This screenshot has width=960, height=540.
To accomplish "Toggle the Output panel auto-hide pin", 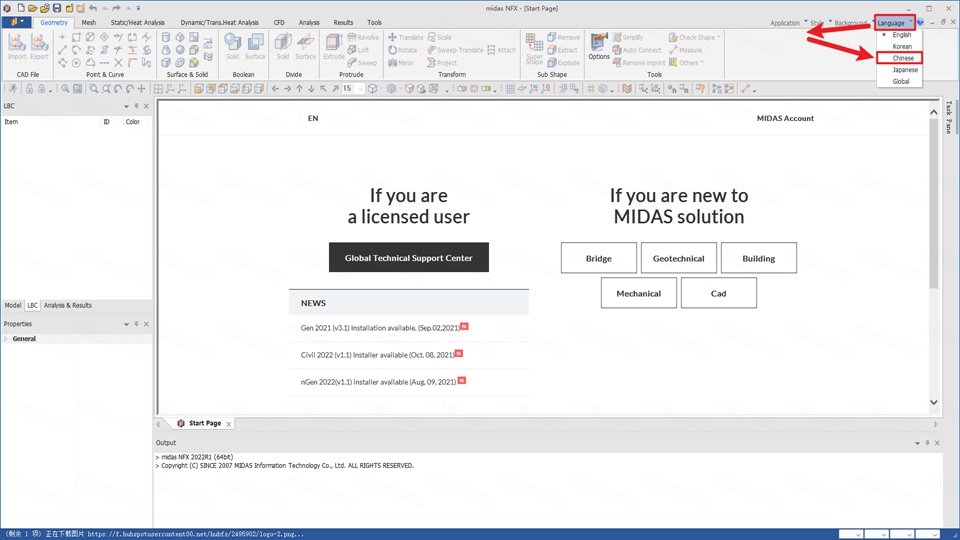I will point(927,443).
